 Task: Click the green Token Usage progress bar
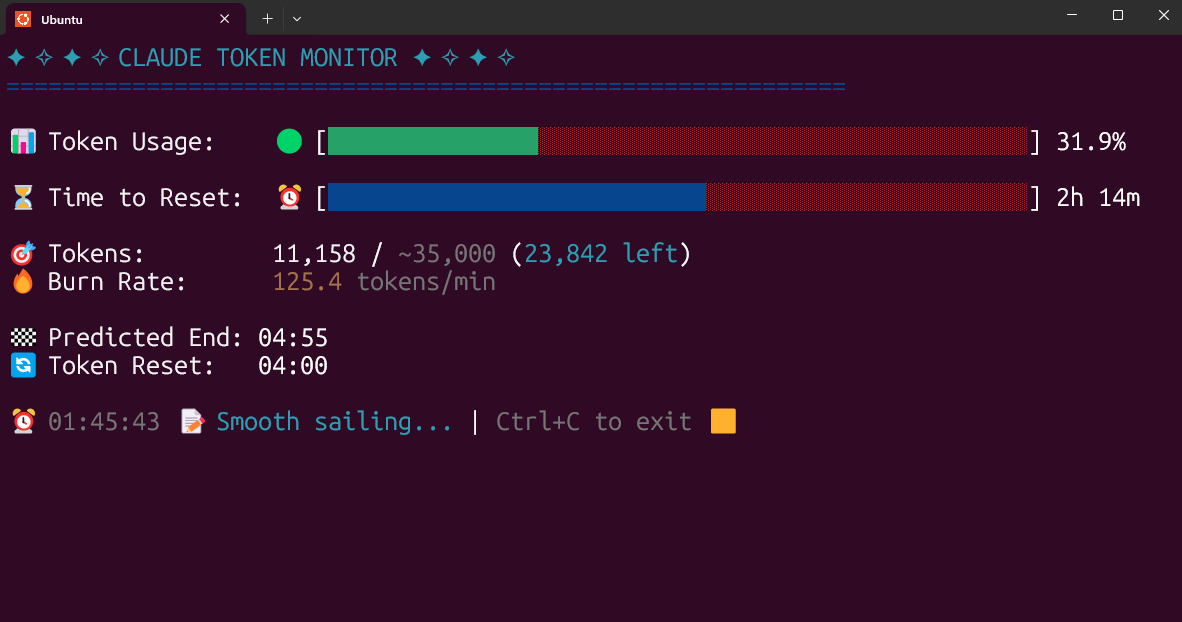(432, 142)
